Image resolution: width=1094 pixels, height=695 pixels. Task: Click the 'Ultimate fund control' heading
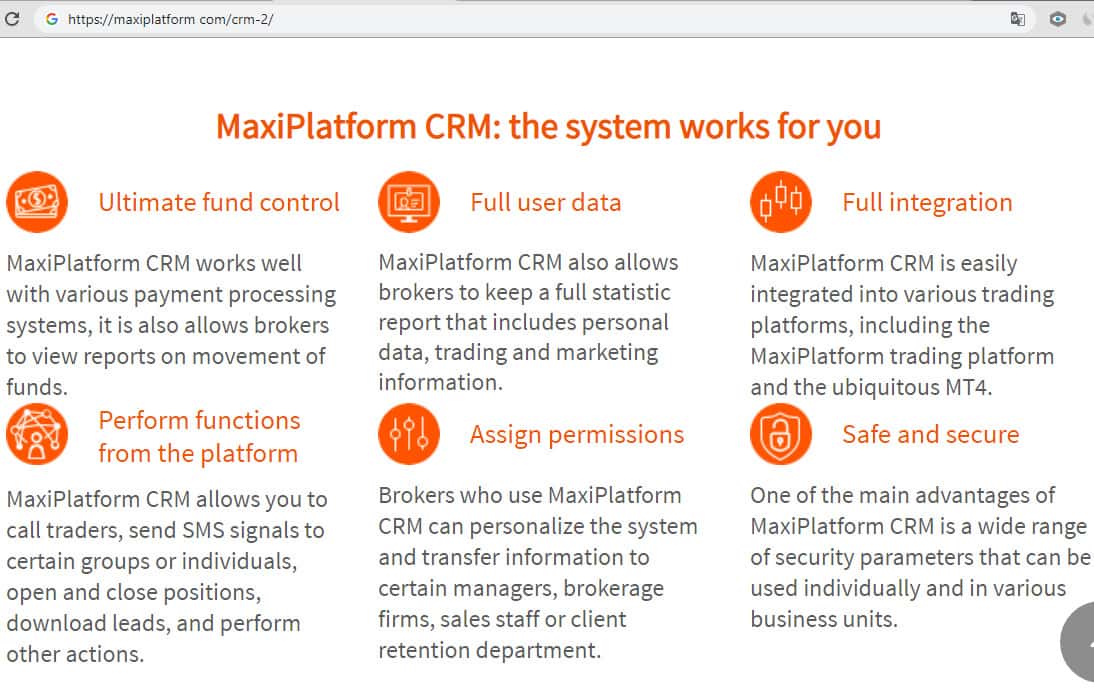click(219, 202)
